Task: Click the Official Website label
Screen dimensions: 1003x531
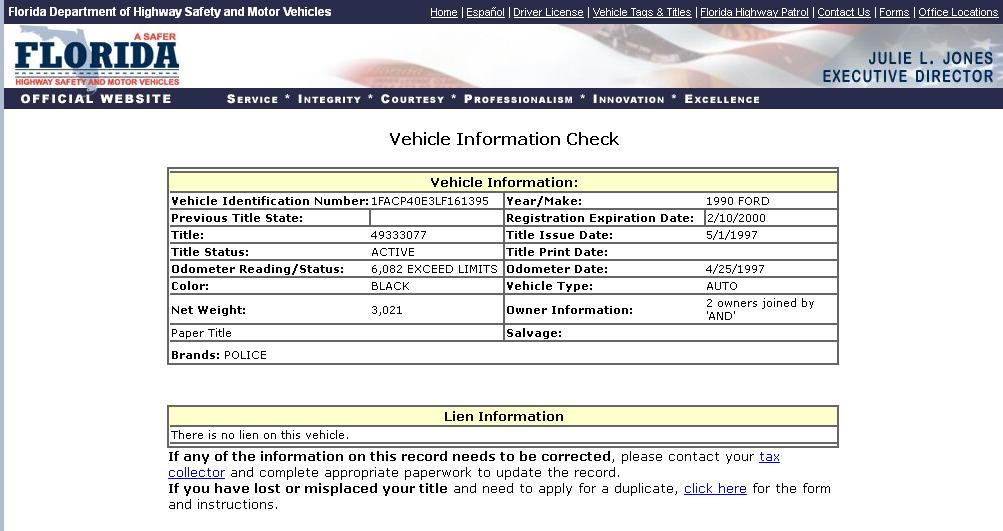Action: [96, 99]
